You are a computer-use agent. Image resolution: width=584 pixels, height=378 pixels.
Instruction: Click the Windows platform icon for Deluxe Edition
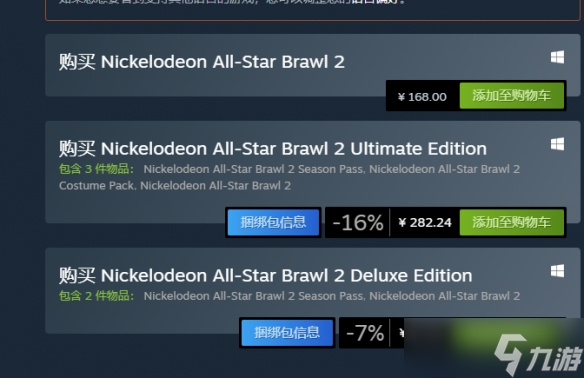[x=557, y=271]
